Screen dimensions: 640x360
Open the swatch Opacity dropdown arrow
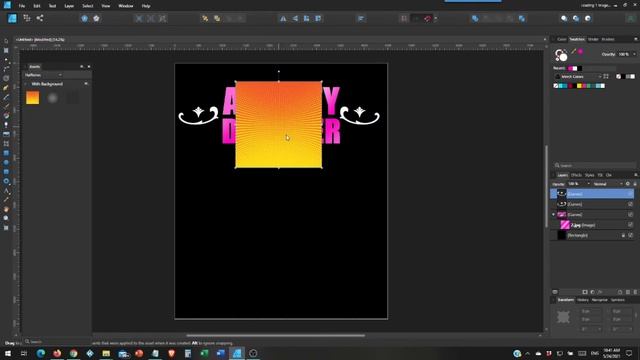[634, 54]
